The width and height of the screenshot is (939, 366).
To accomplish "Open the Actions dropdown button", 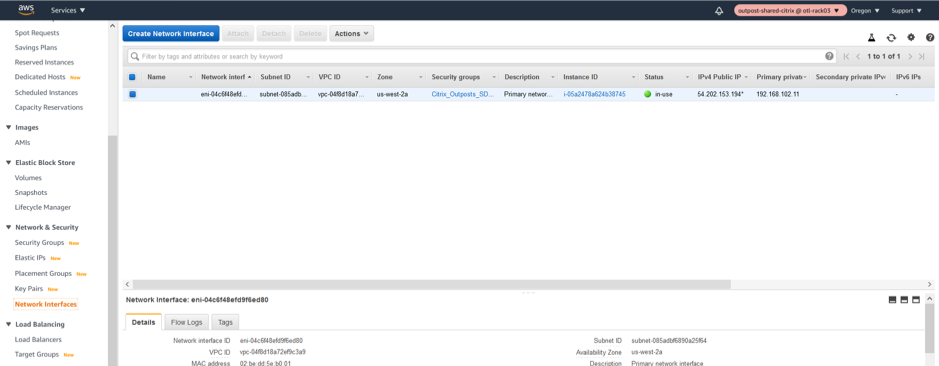I will (x=352, y=34).
